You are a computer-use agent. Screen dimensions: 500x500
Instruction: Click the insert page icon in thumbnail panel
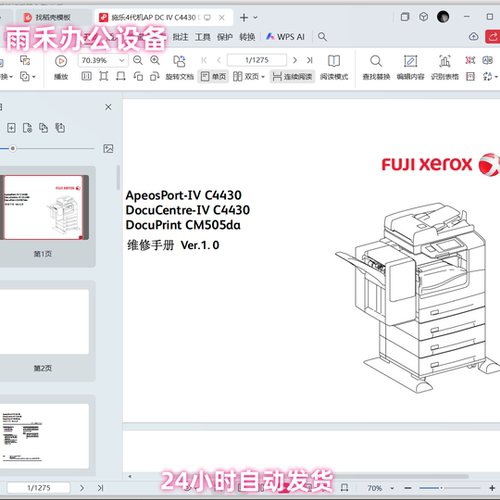pos(11,128)
